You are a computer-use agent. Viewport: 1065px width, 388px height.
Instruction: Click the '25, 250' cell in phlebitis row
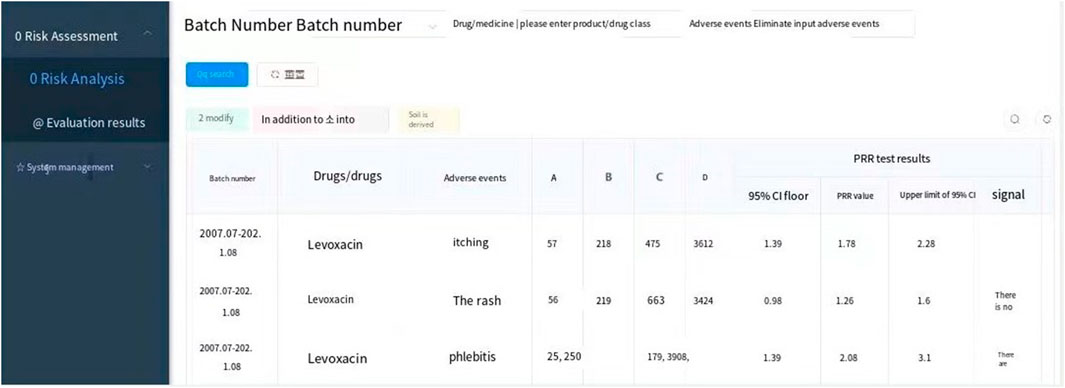(564, 356)
